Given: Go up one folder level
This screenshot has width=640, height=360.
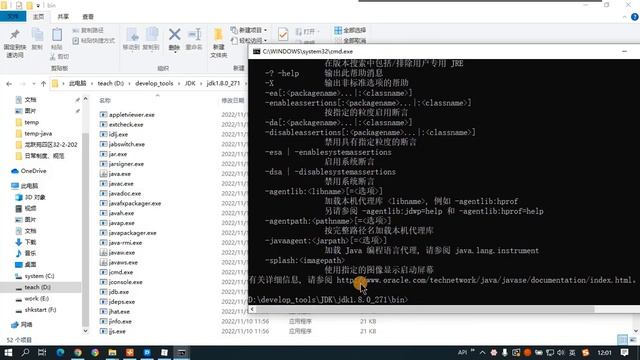Looking at the screenshot, I should click(x=43, y=84).
